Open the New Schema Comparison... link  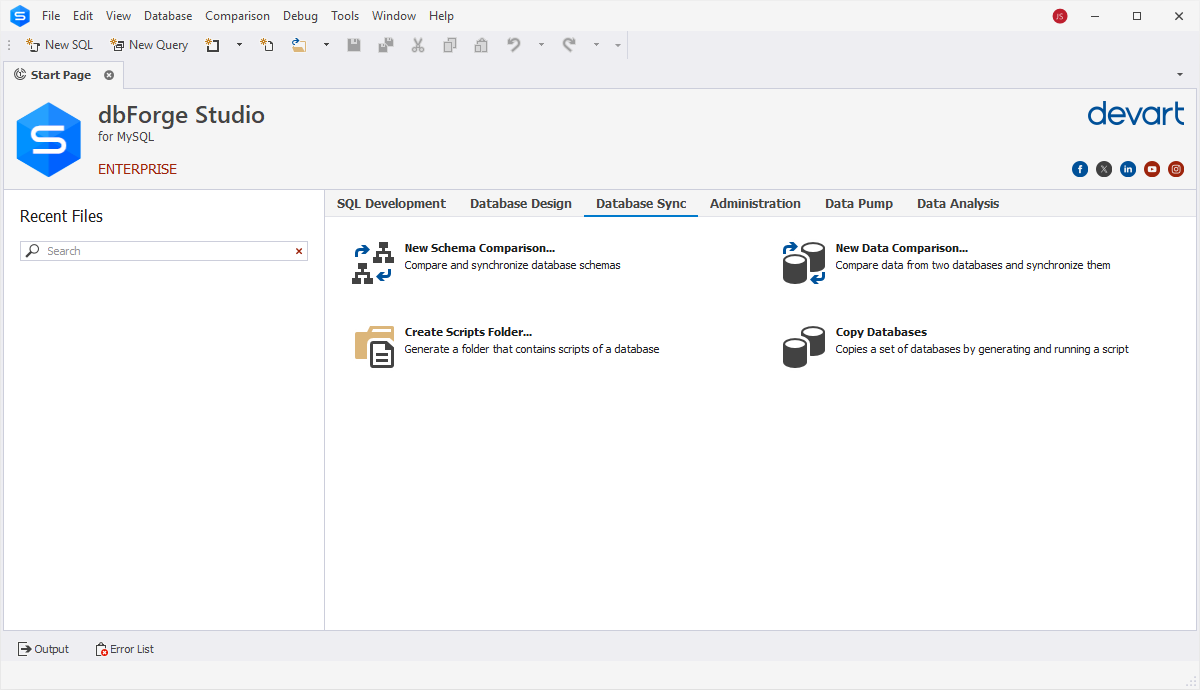pyautogui.click(x=479, y=248)
